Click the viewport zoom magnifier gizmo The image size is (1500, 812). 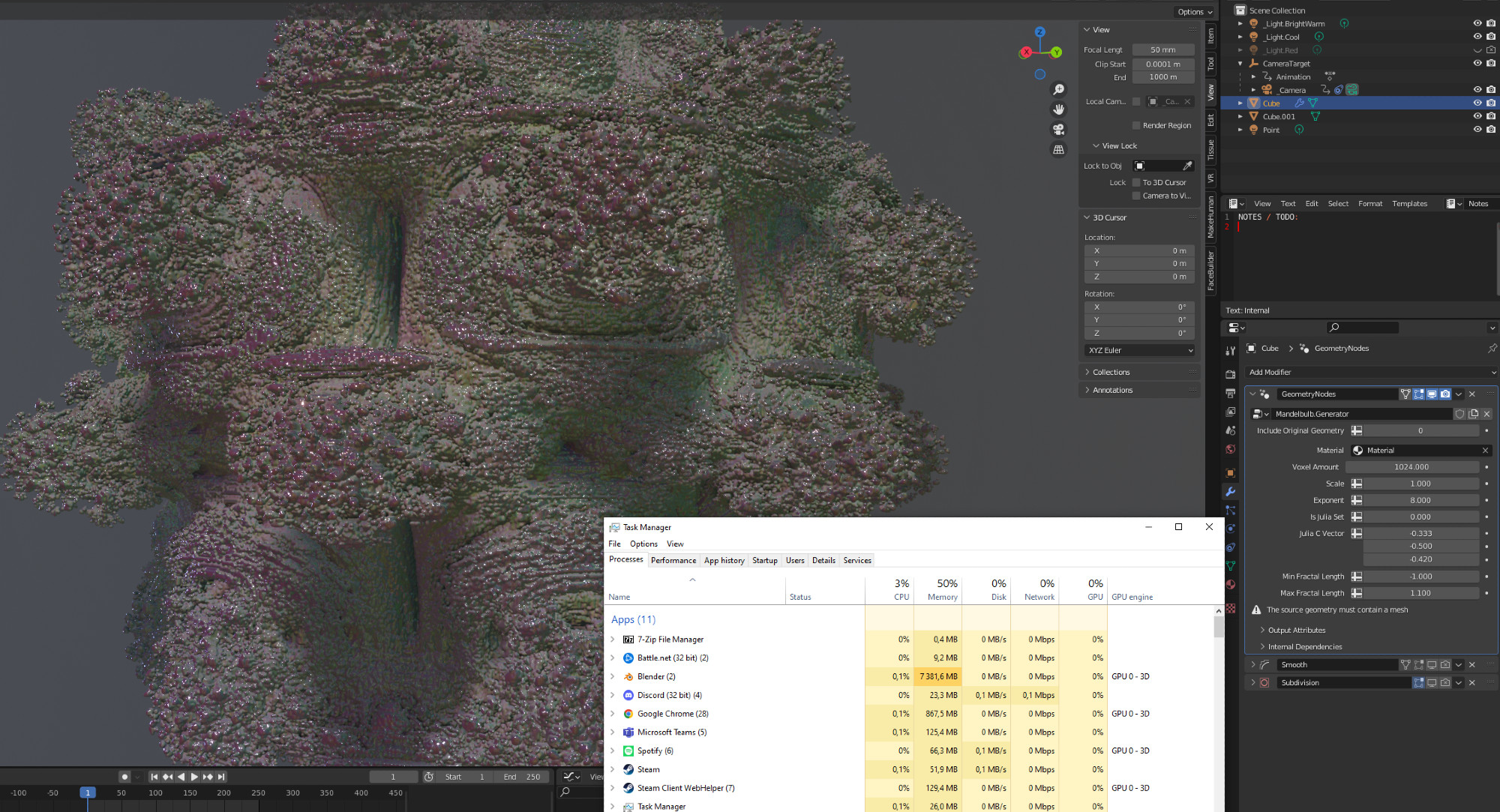1058,90
